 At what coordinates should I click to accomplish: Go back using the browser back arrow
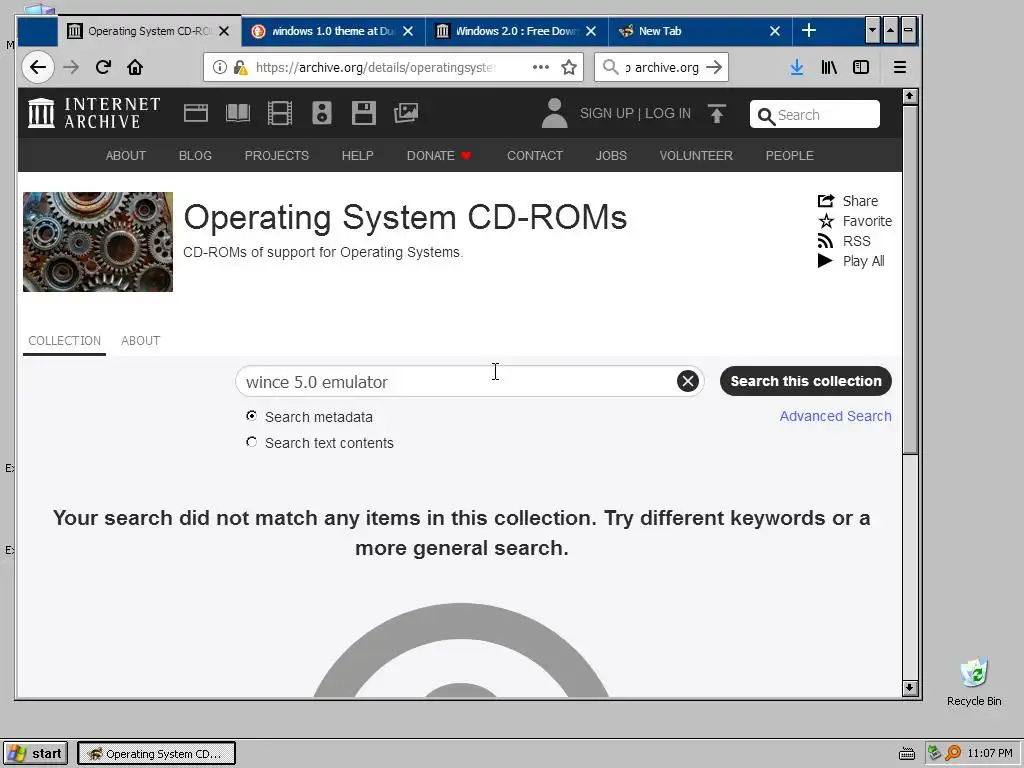(x=38, y=67)
